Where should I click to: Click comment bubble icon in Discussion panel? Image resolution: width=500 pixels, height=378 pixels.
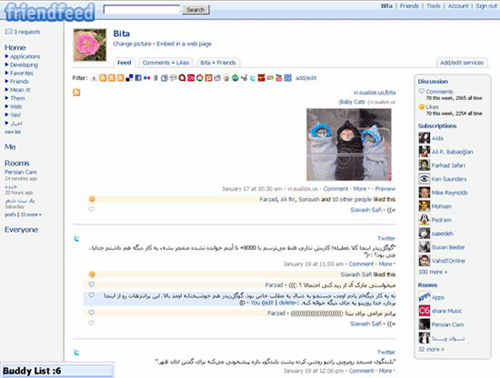[x=422, y=91]
